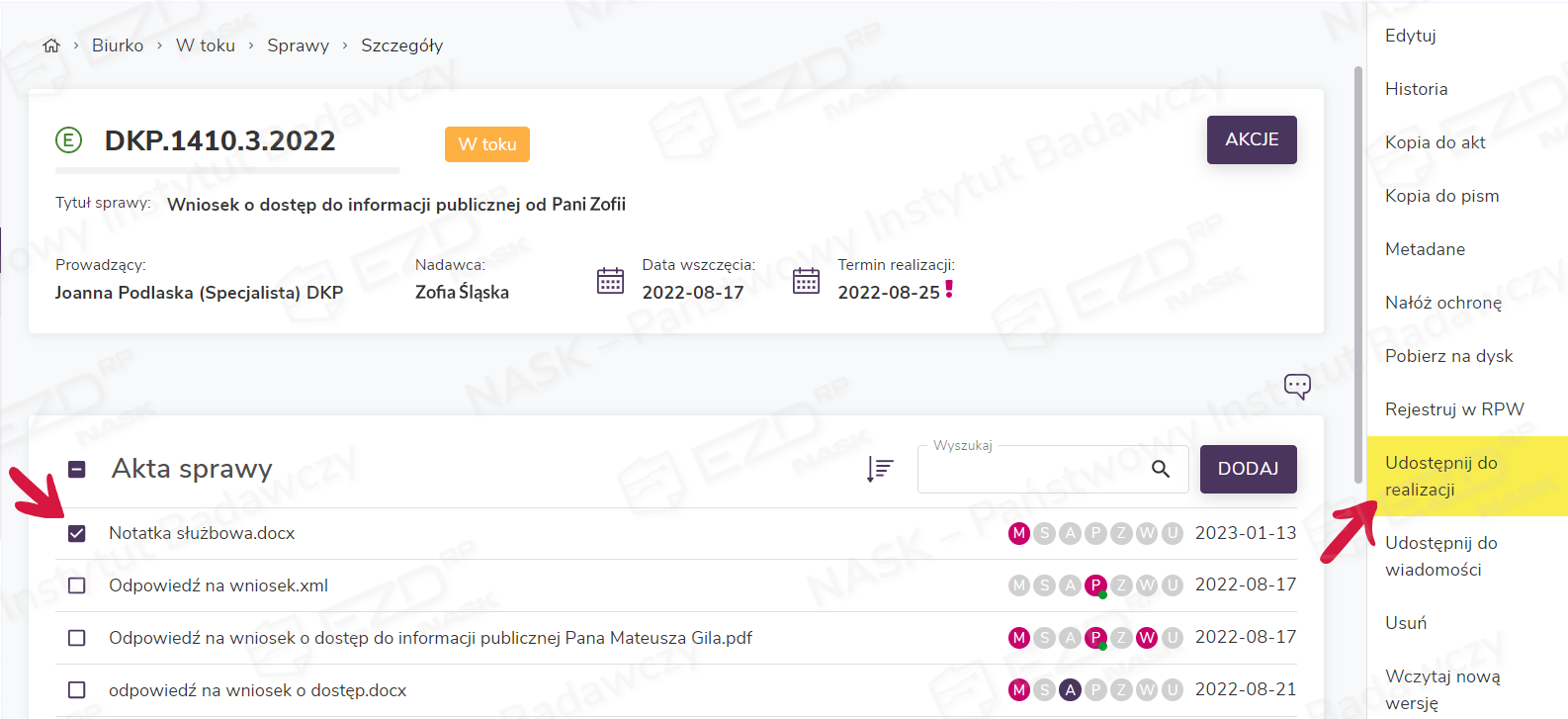Check the Odpowiedź na wniosek.xml checkbox
The width and height of the screenshot is (1568, 719).
76,585
